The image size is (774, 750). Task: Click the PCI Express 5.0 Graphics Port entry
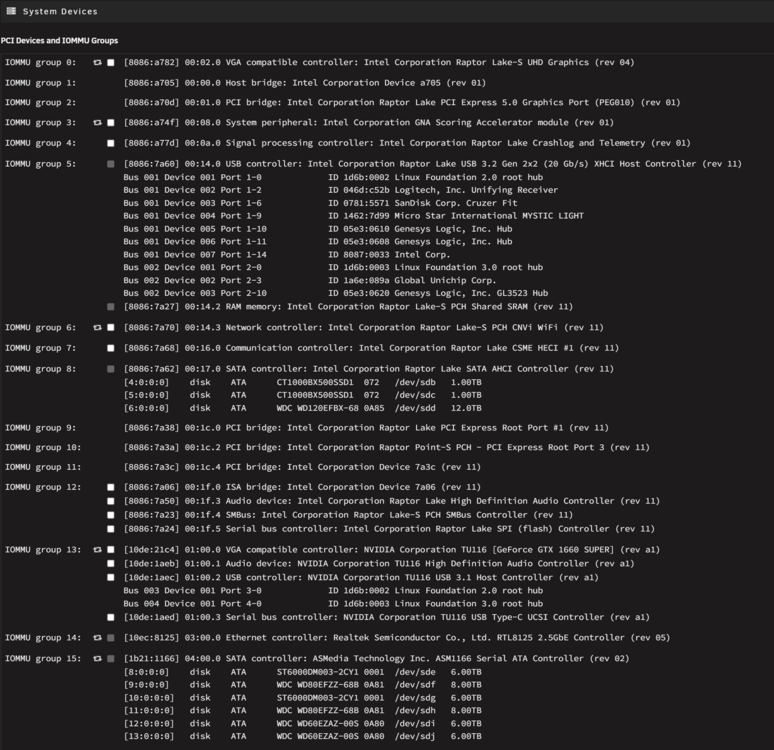[x=402, y=103]
